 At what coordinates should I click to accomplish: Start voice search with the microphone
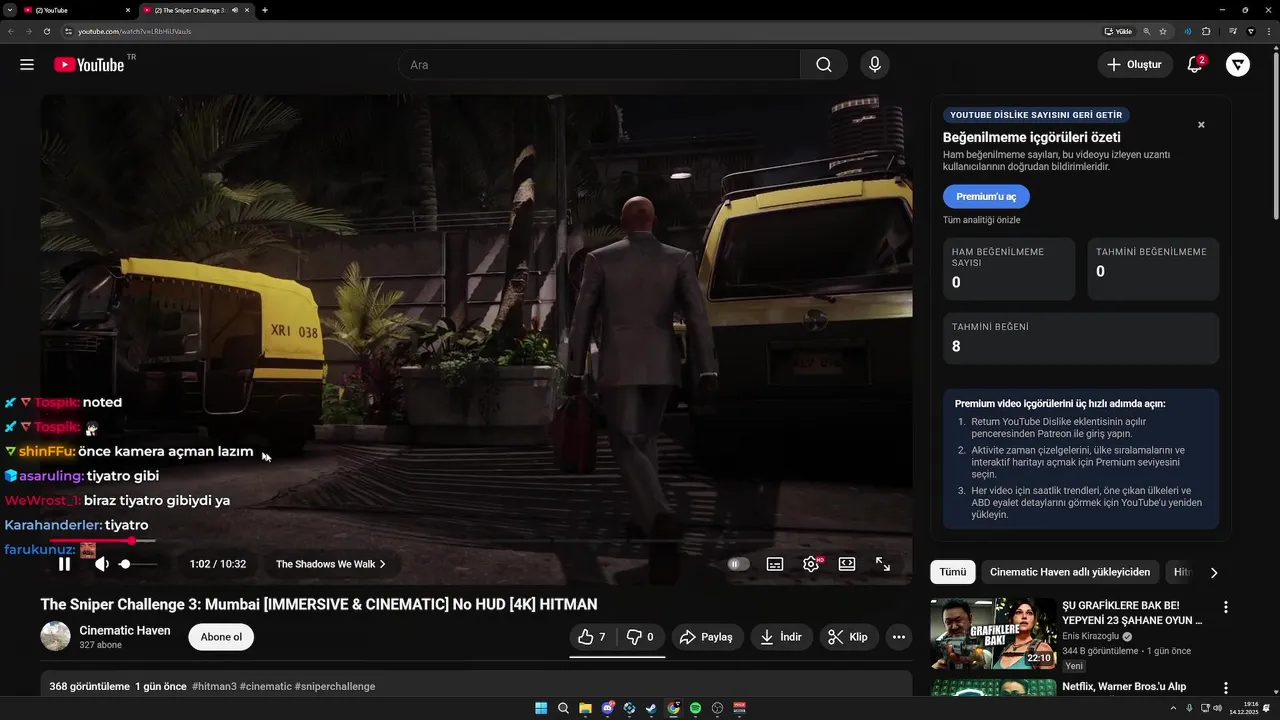(x=874, y=65)
